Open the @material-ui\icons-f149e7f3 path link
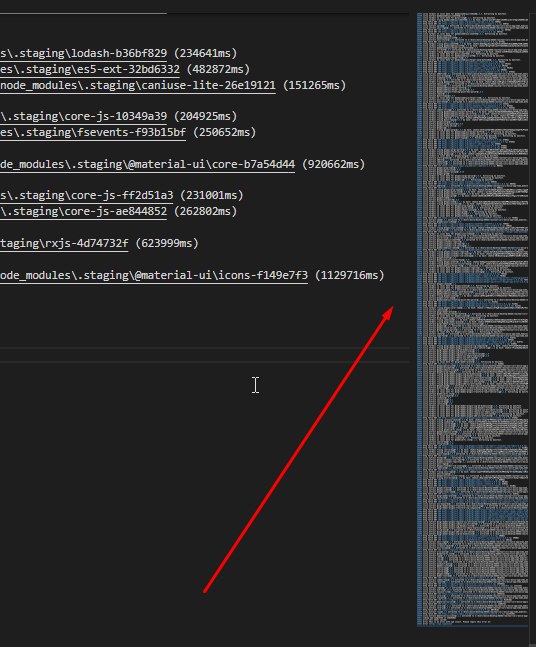 (154, 275)
